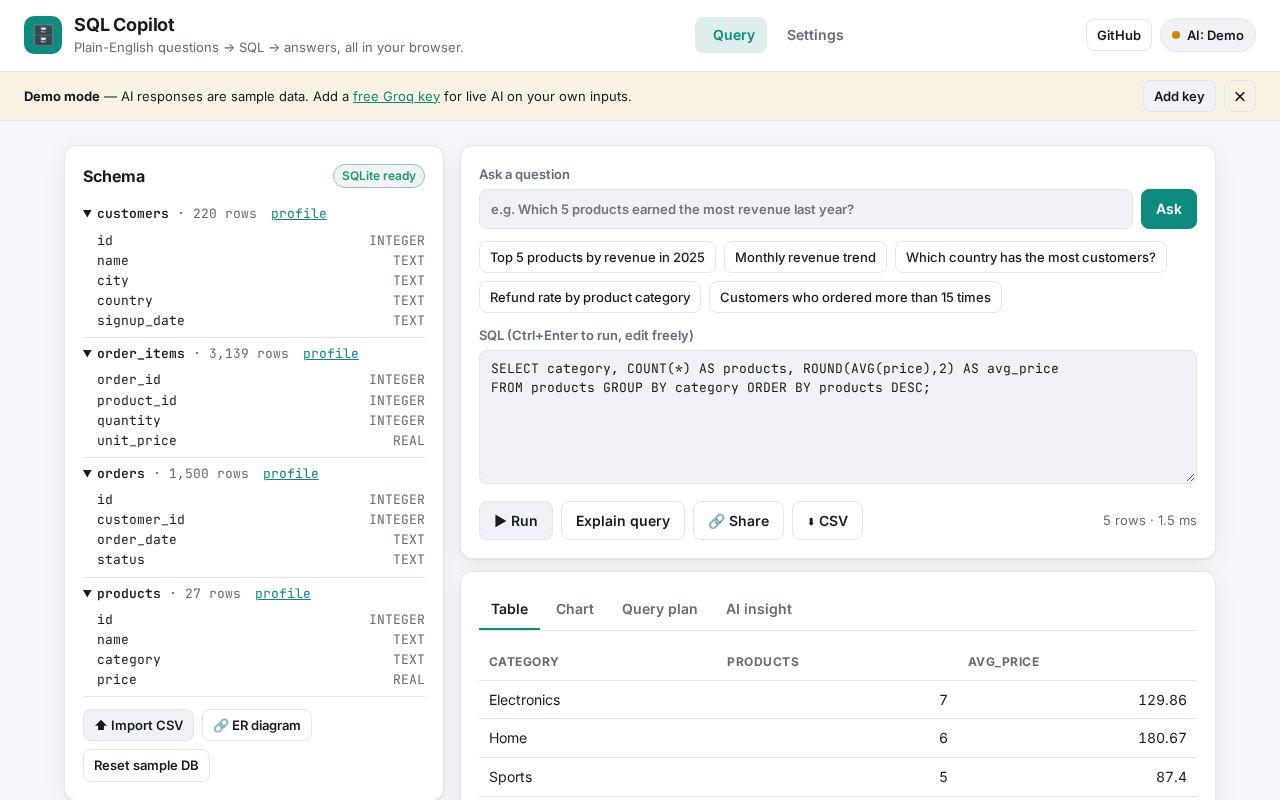The image size is (1280, 800).
Task: Choose 'Customers who ordered more than 15 times' suggestion
Action: [855, 297]
